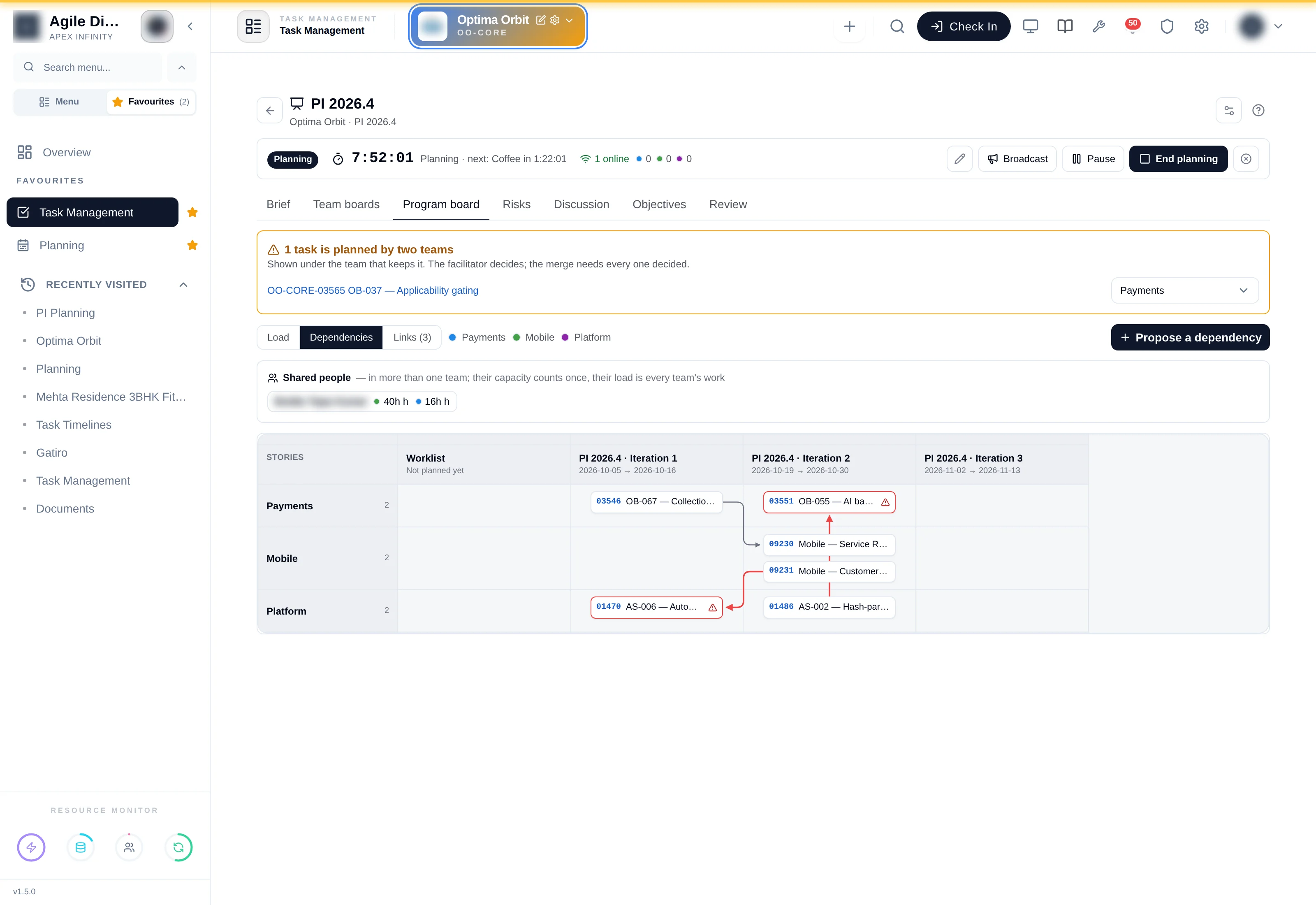Switch to the Load view
Image resolution: width=1316 pixels, height=905 pixels.
coord(278,337)
